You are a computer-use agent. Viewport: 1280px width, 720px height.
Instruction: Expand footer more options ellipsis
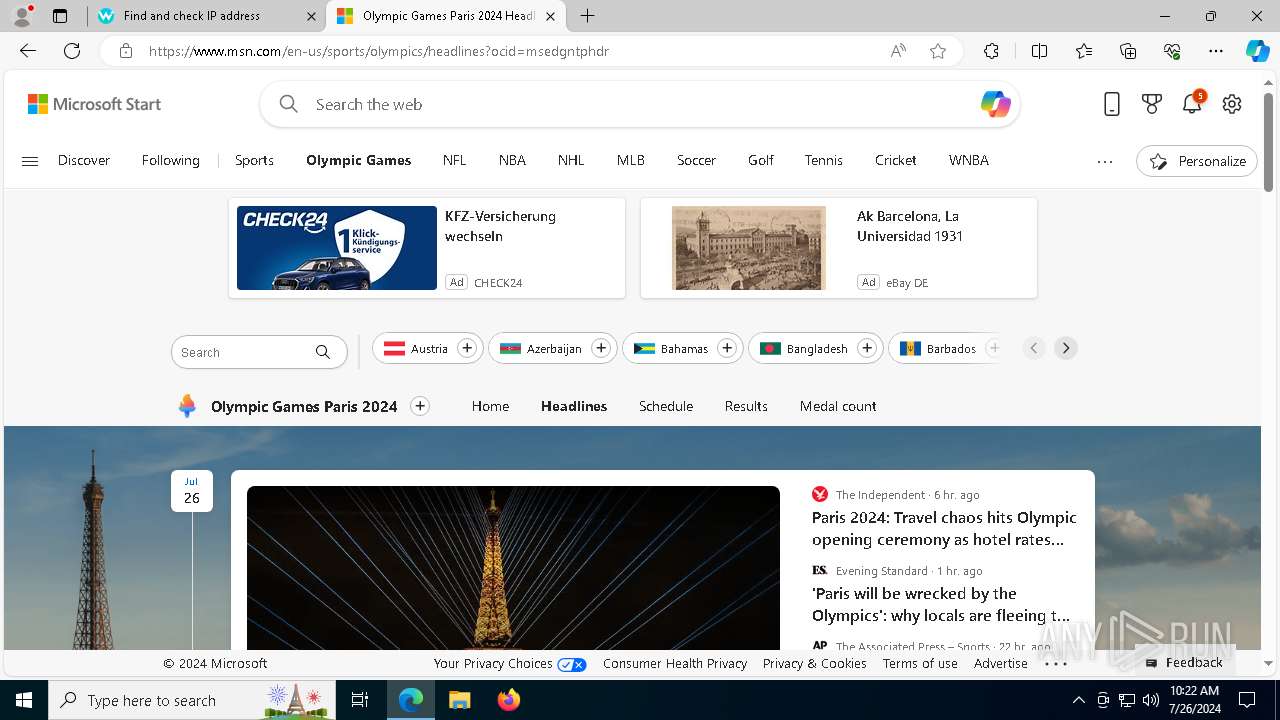point(1056,663)
